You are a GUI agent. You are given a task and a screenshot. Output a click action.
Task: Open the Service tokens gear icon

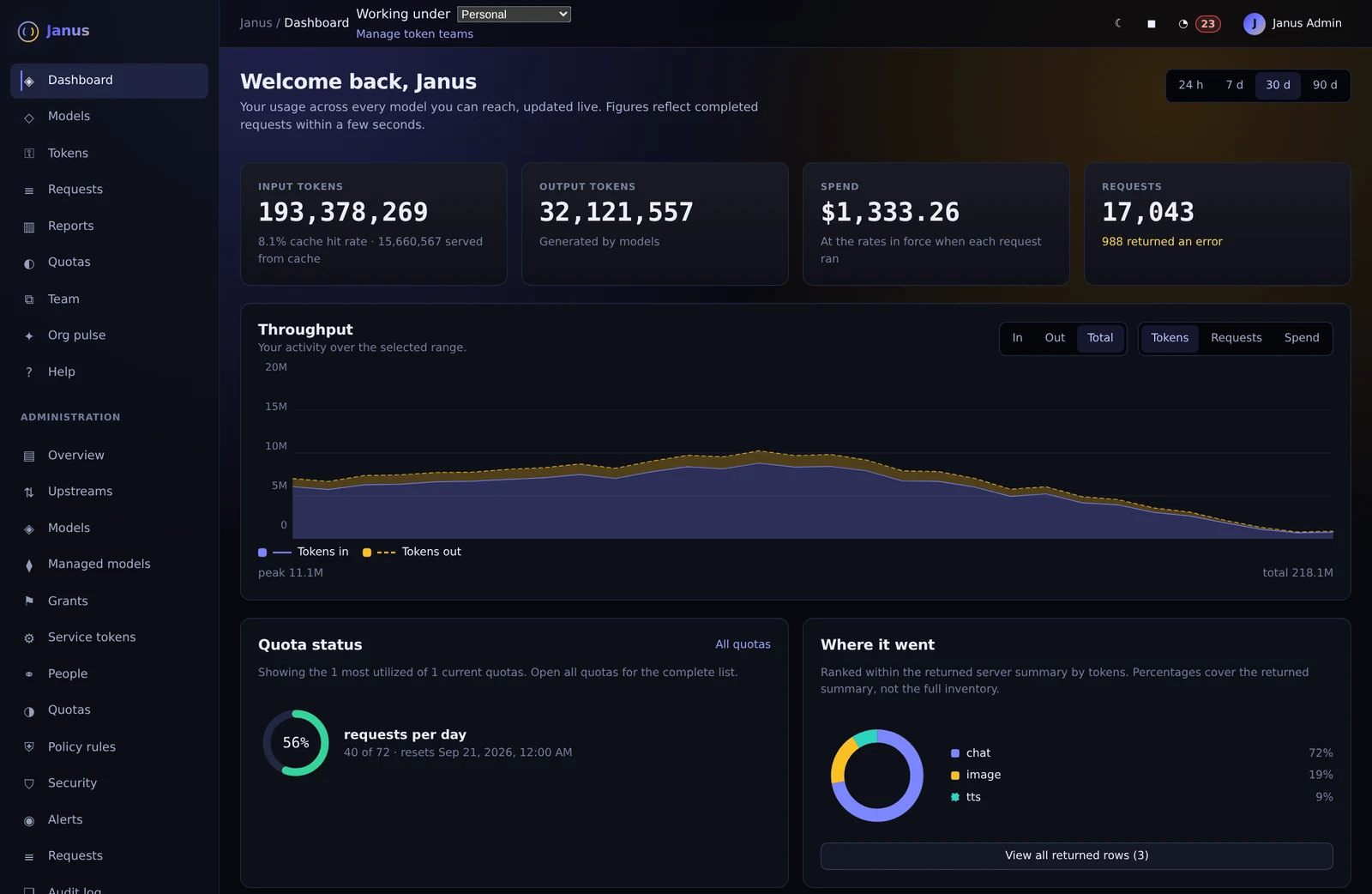29,637
